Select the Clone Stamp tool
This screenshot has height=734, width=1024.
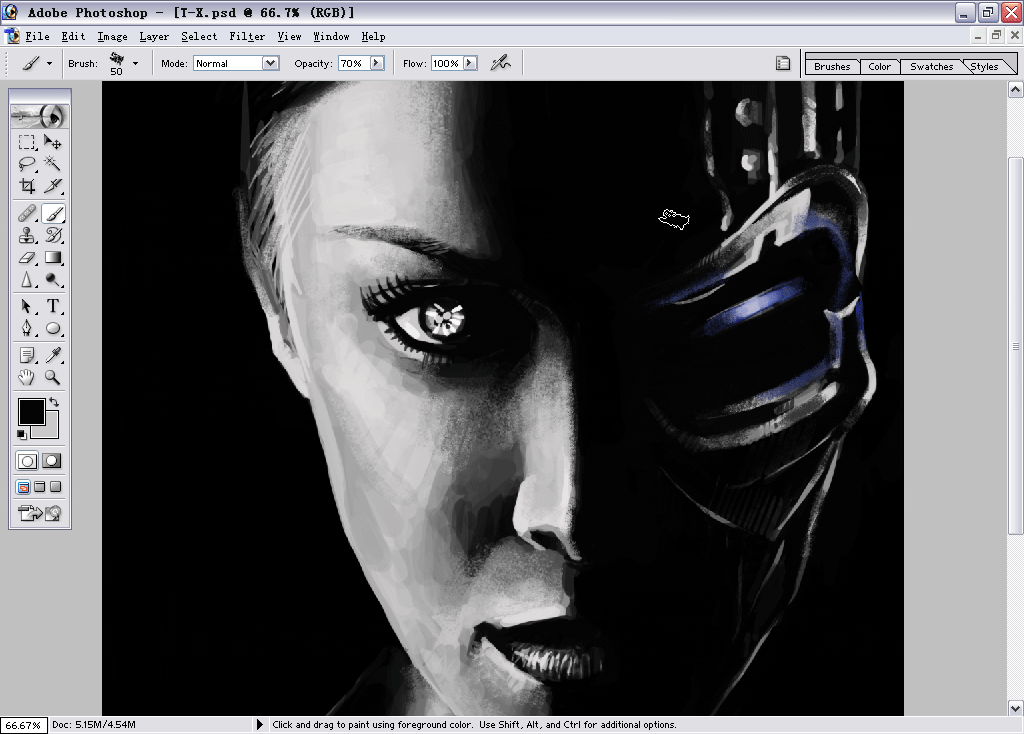pos(27,235)
